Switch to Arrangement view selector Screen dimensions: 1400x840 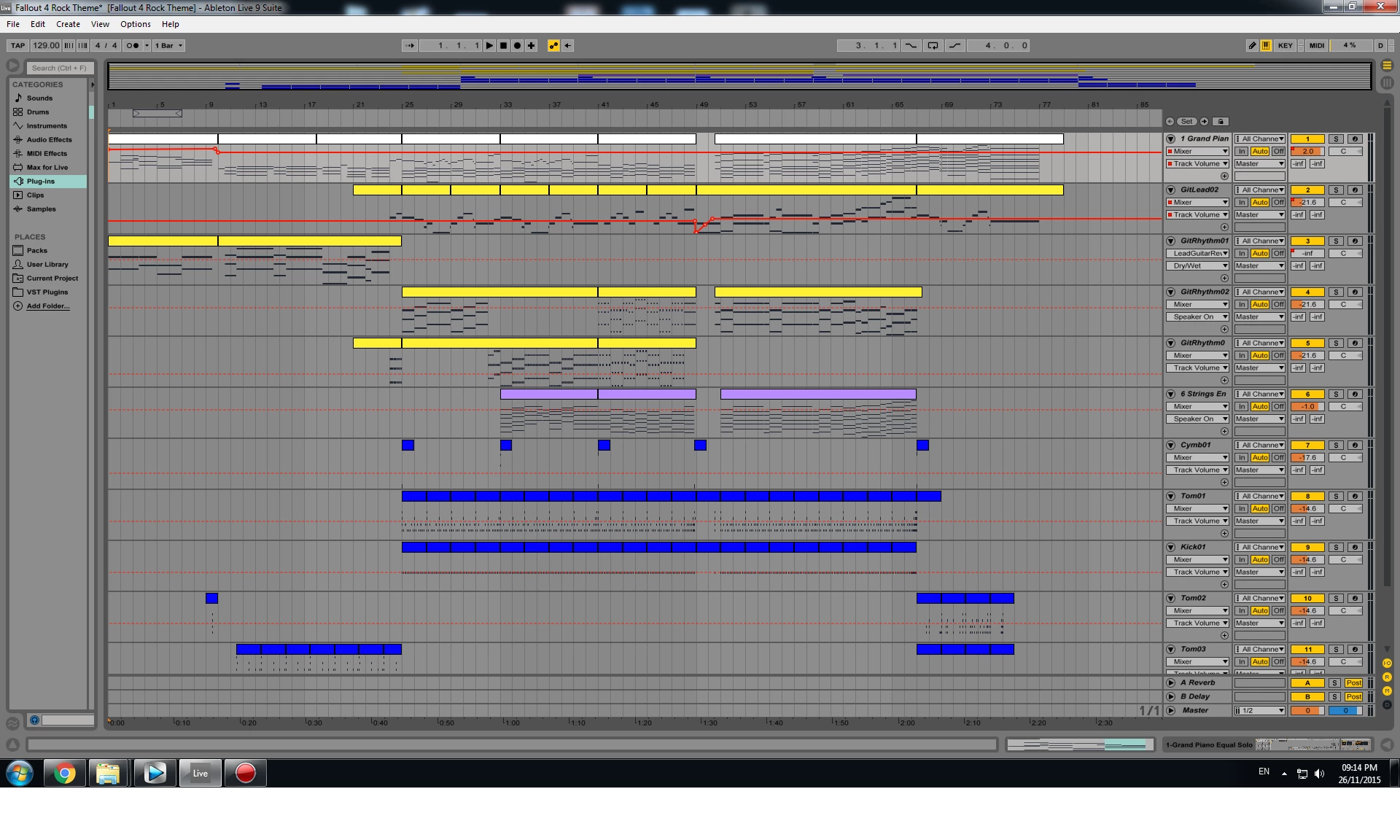(x=1387, y=66)
